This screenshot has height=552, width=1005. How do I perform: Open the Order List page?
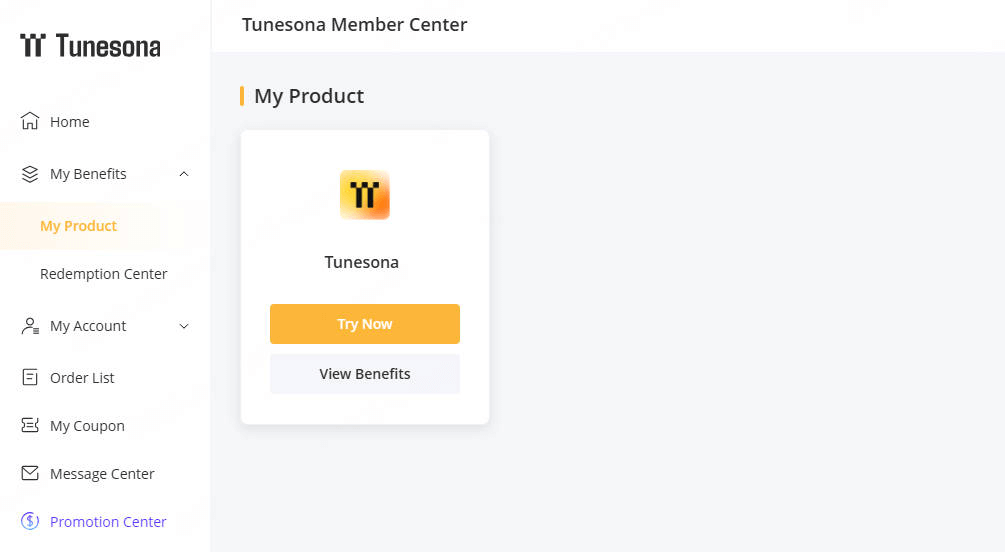pos(82,378)
